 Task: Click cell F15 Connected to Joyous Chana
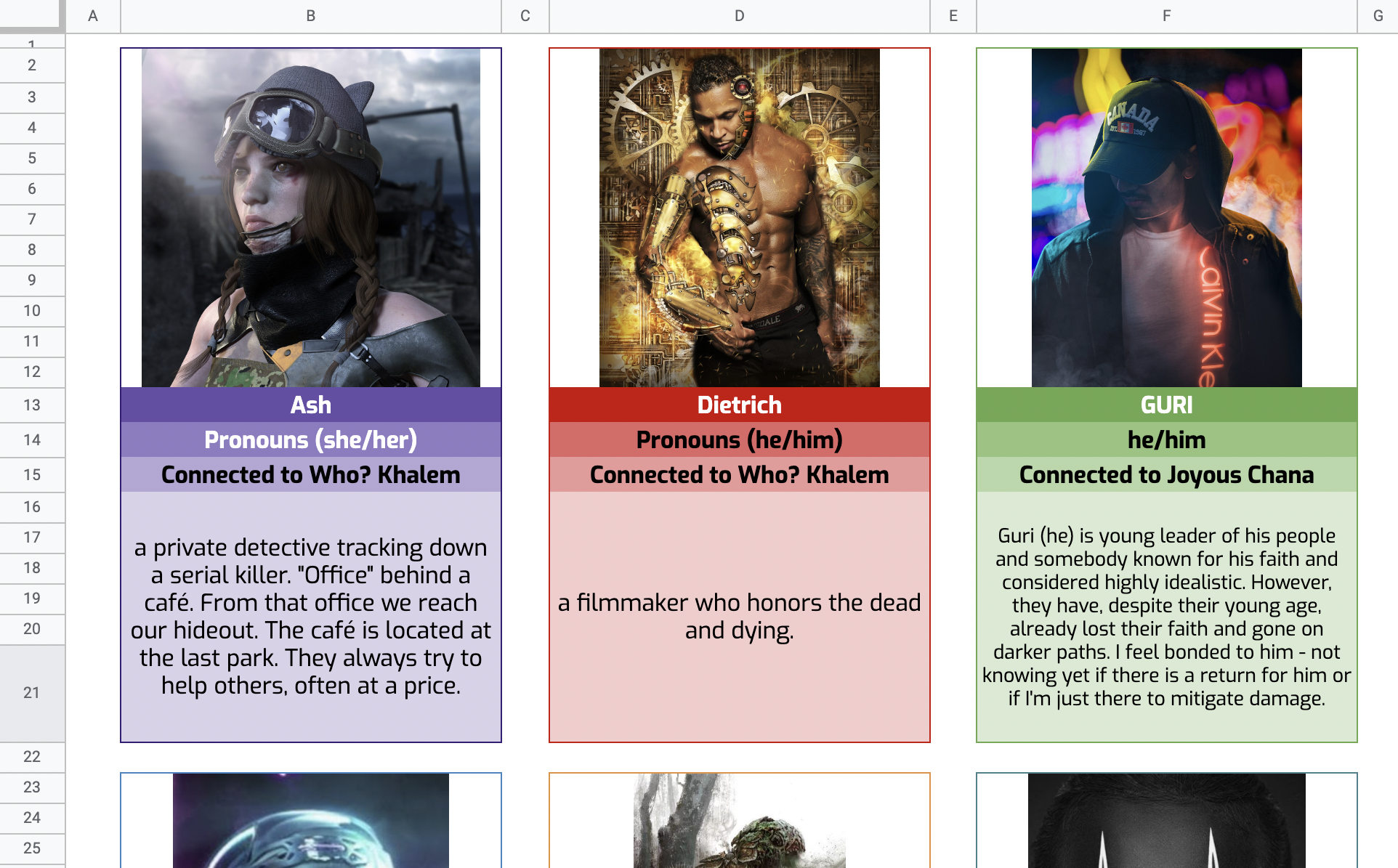1166,475
